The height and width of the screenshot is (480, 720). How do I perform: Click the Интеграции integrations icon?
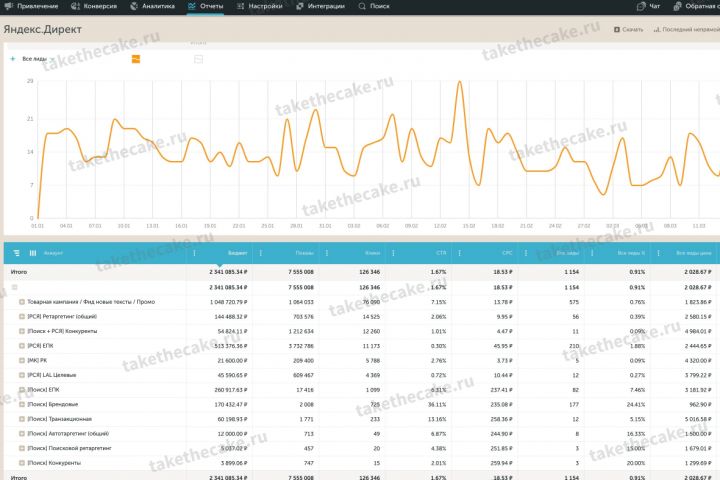pyautogui.click(x=300, y=6)
